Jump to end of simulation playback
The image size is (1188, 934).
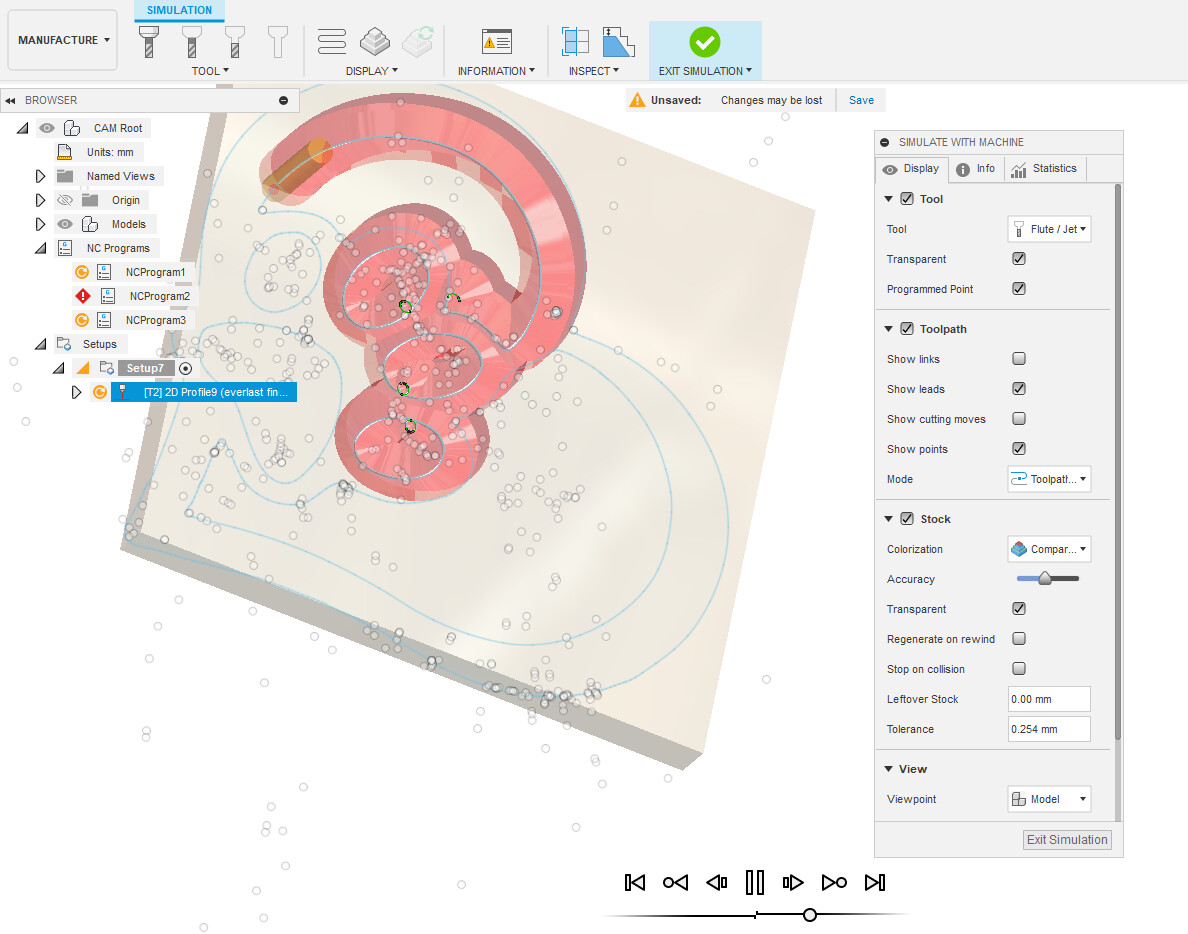875,882
